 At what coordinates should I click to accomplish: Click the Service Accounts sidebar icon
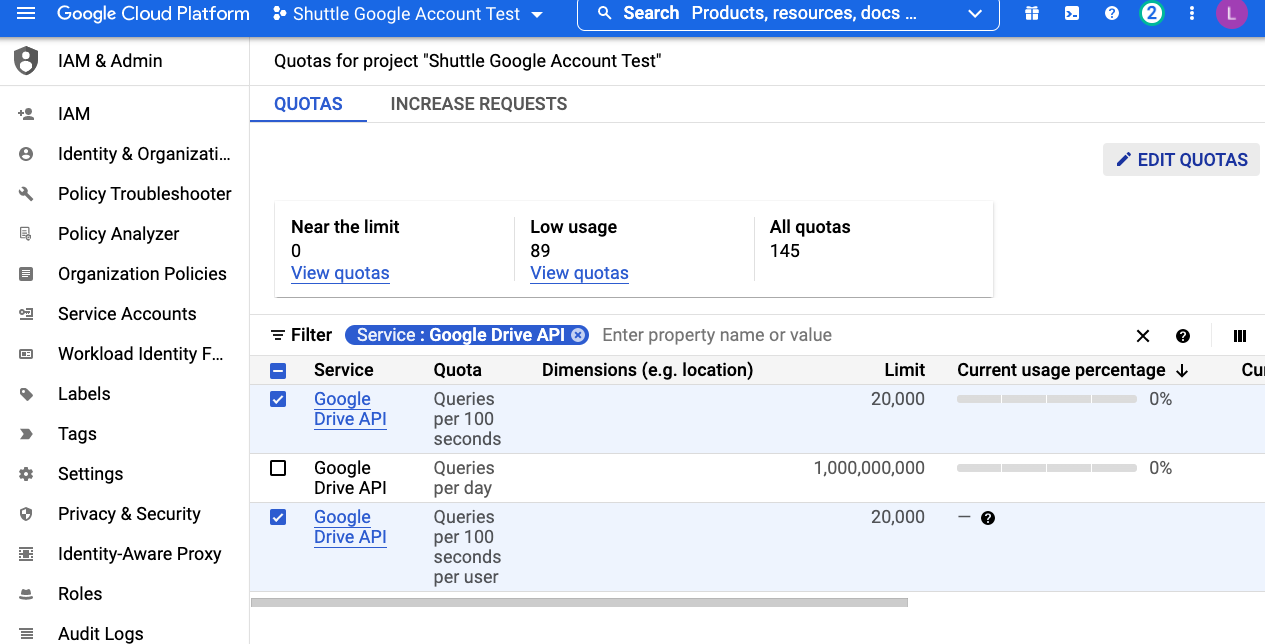tap(26, 314)
